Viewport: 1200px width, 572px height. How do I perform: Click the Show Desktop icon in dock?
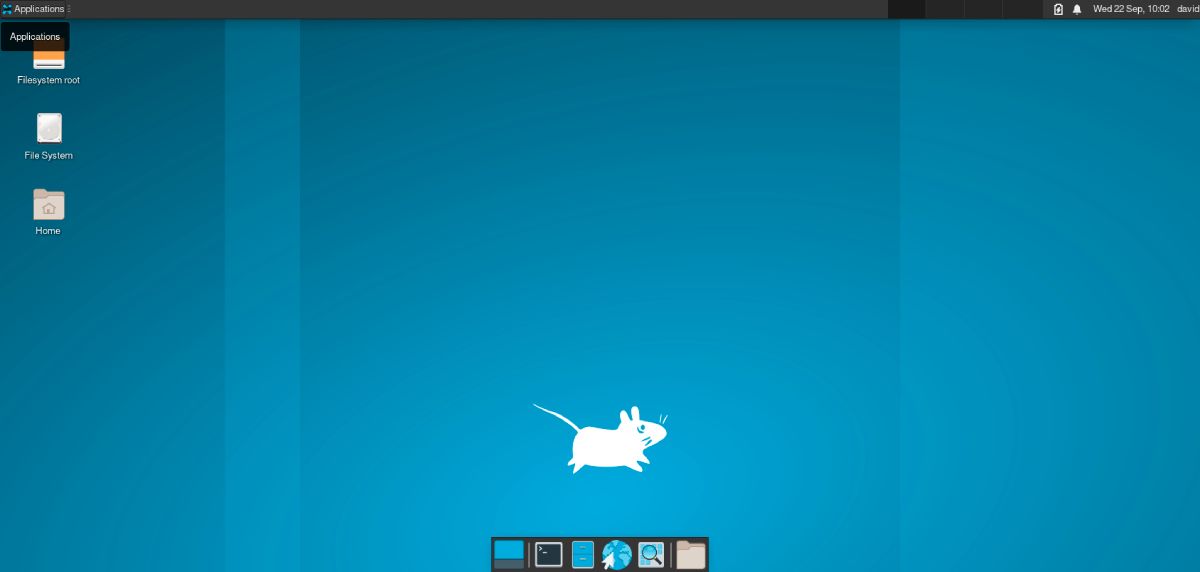click(x=509, y=554)
